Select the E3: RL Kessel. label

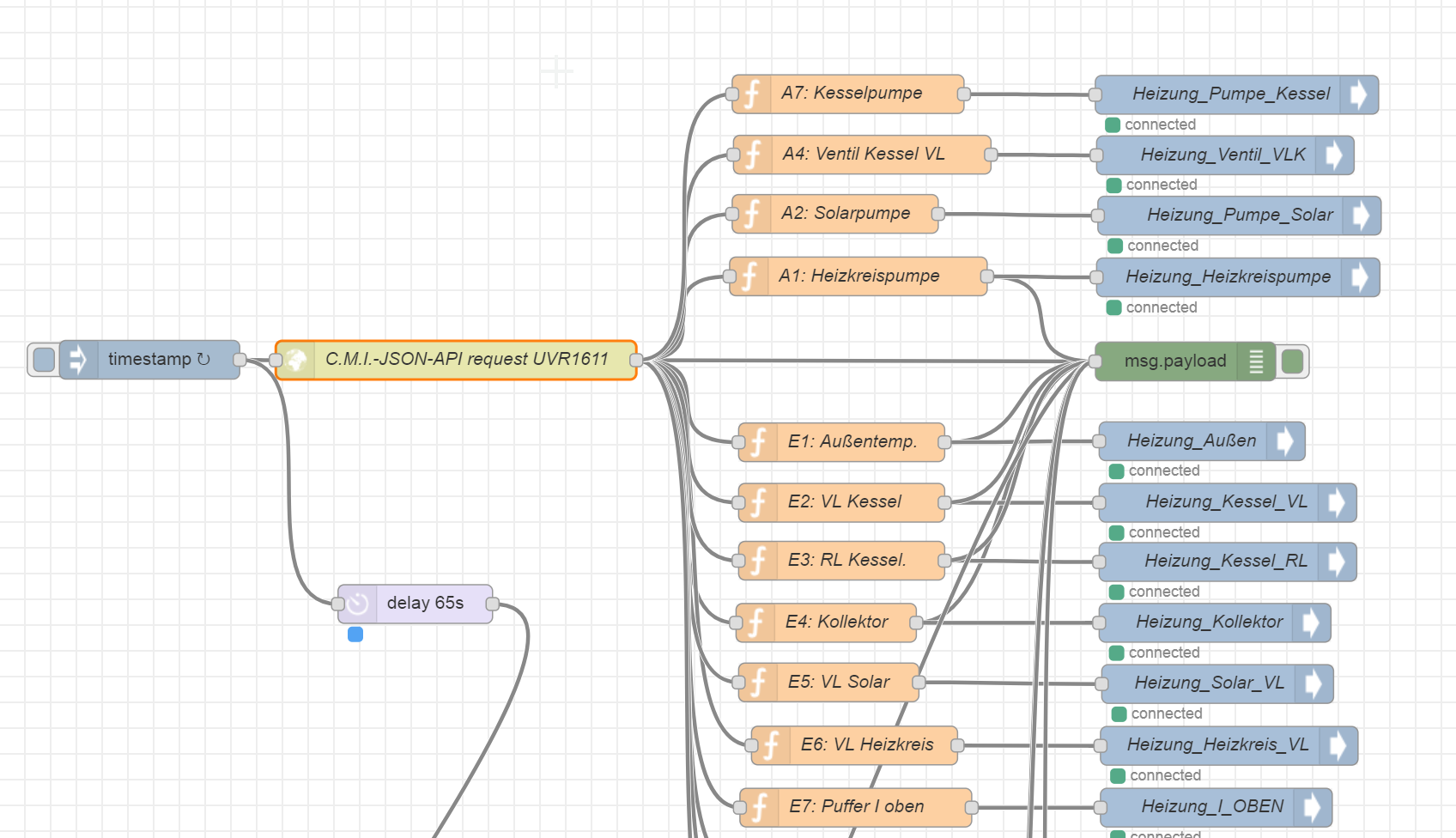[846, 560]
